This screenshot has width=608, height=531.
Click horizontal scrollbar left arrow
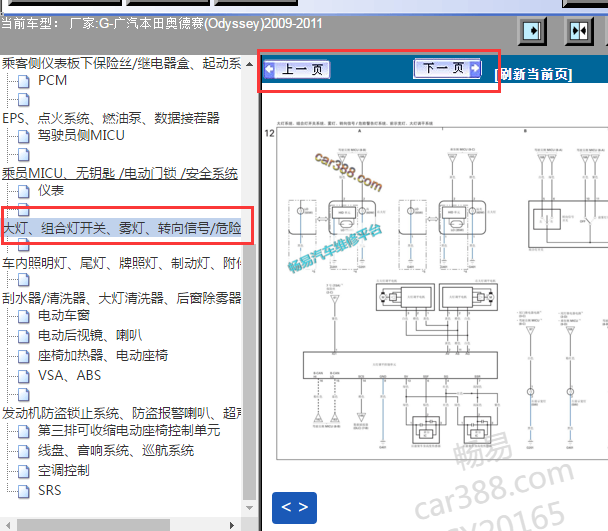[8, 525]
